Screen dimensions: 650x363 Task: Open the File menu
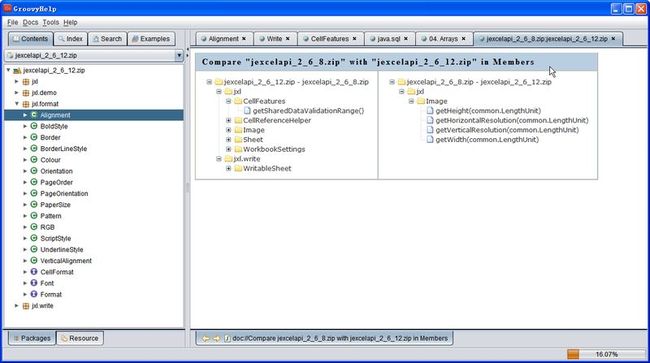point(12,22)
